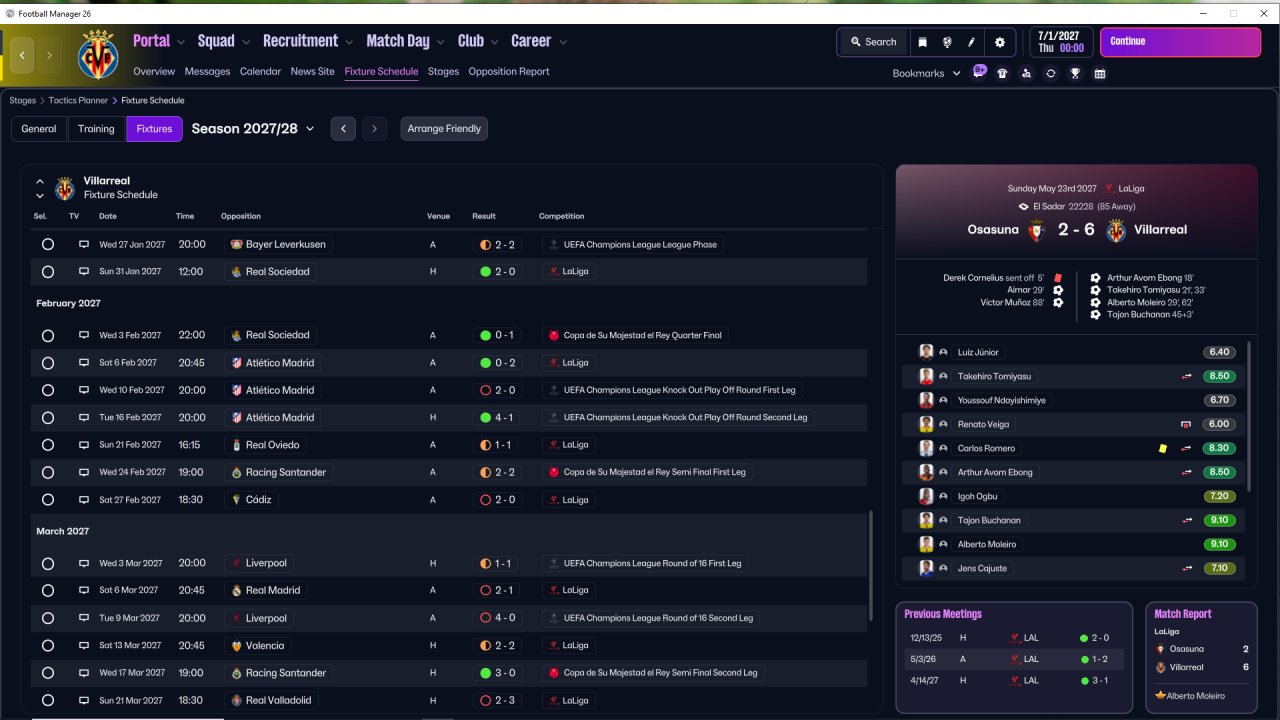
Task: Select the Valencia fixture radio button
Action: 47,645
